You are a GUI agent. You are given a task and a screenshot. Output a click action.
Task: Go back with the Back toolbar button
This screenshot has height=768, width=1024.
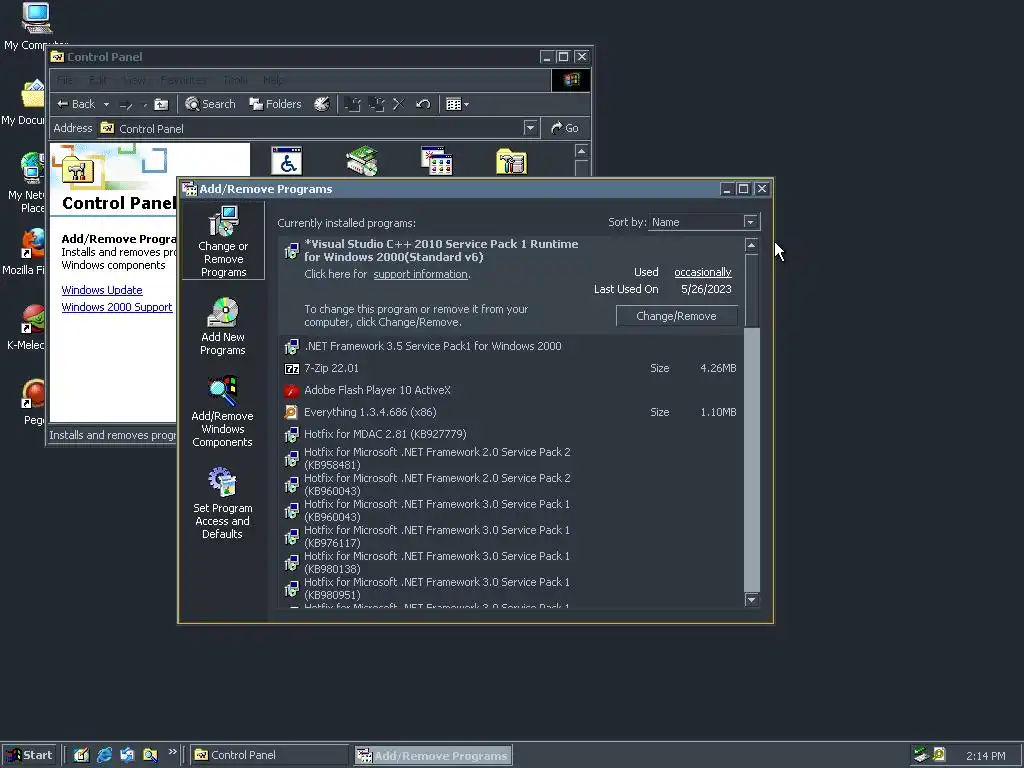(x=76, y=104)
